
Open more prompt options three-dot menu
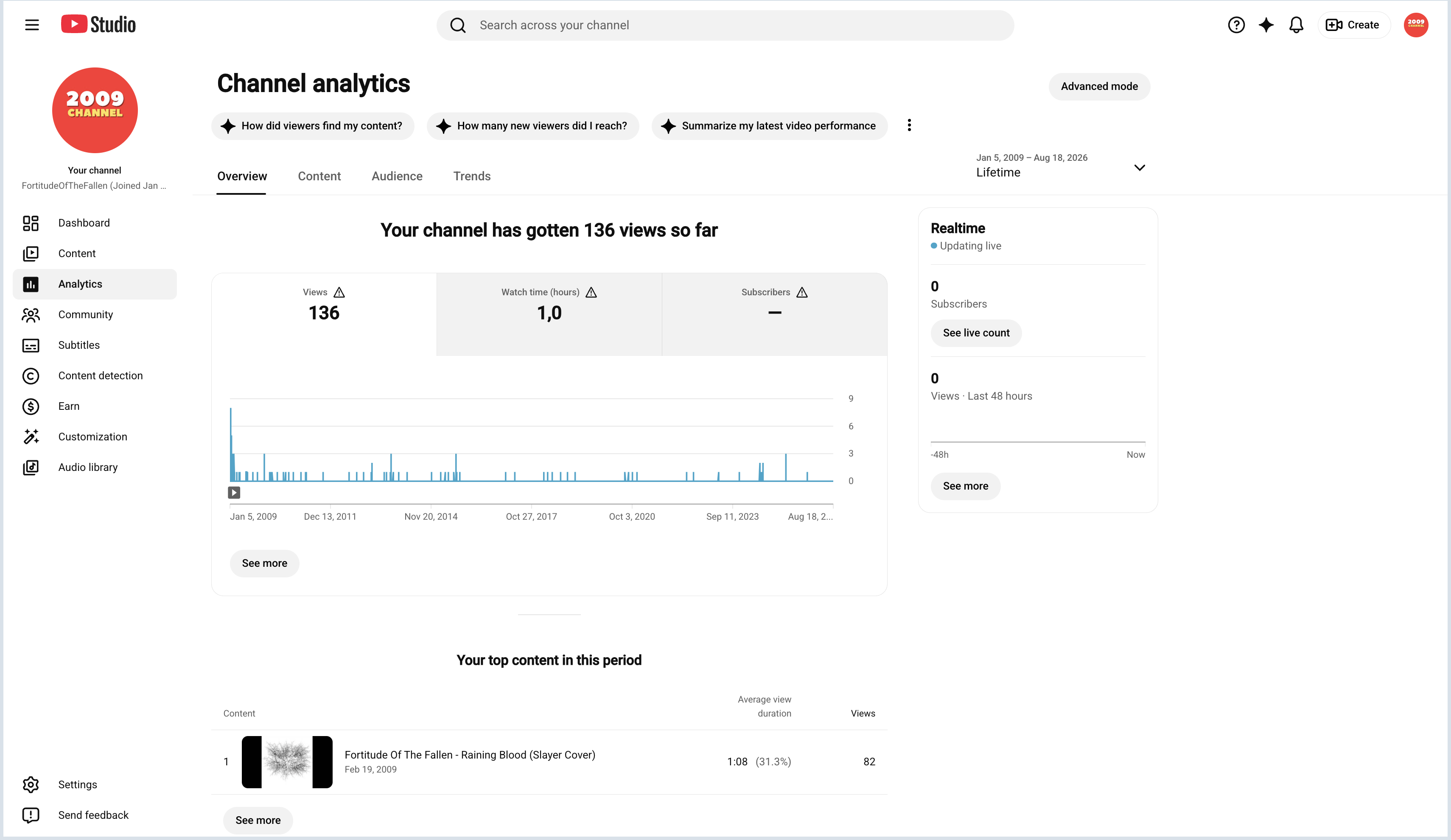tap(909, 126)
